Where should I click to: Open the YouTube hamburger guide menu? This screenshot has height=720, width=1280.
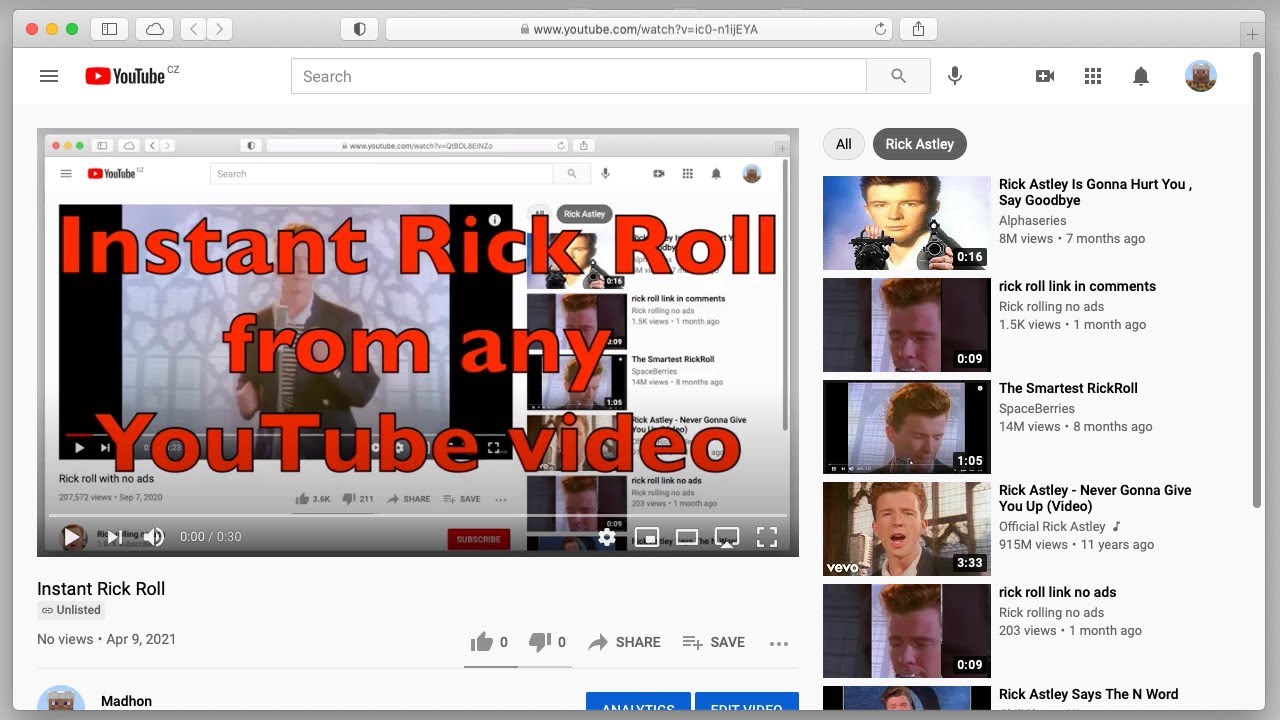click(x=49, y=76)
